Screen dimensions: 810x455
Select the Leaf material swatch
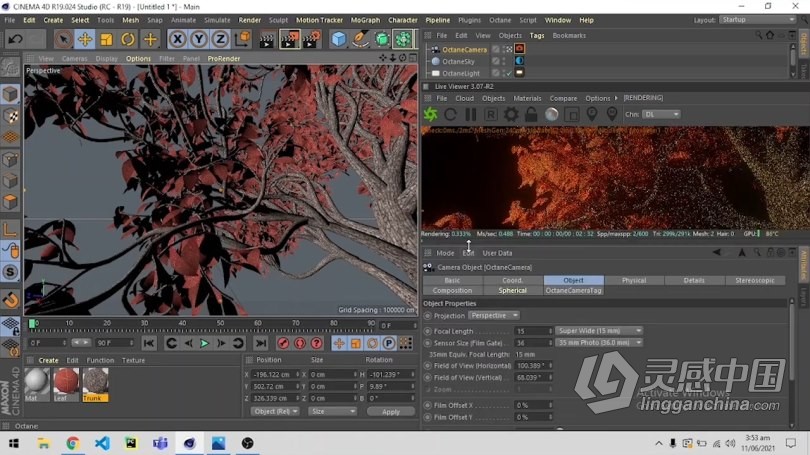point(66,384)
